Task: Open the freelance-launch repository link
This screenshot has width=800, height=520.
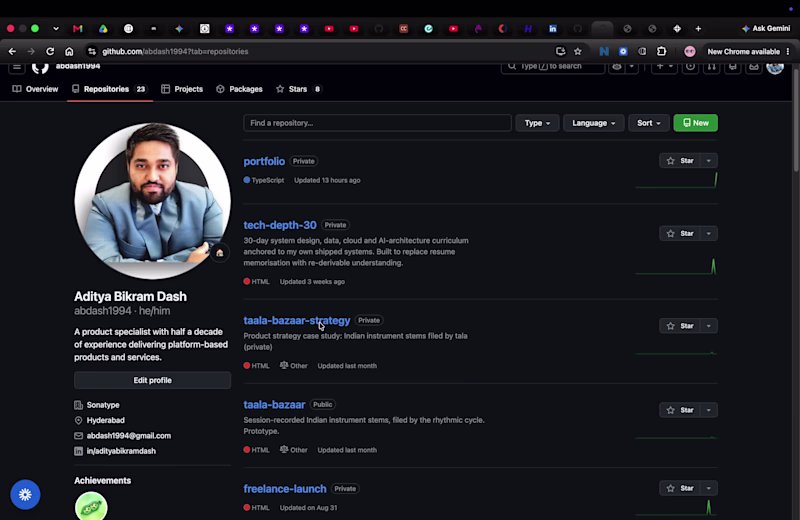Action: pos(285,489)
